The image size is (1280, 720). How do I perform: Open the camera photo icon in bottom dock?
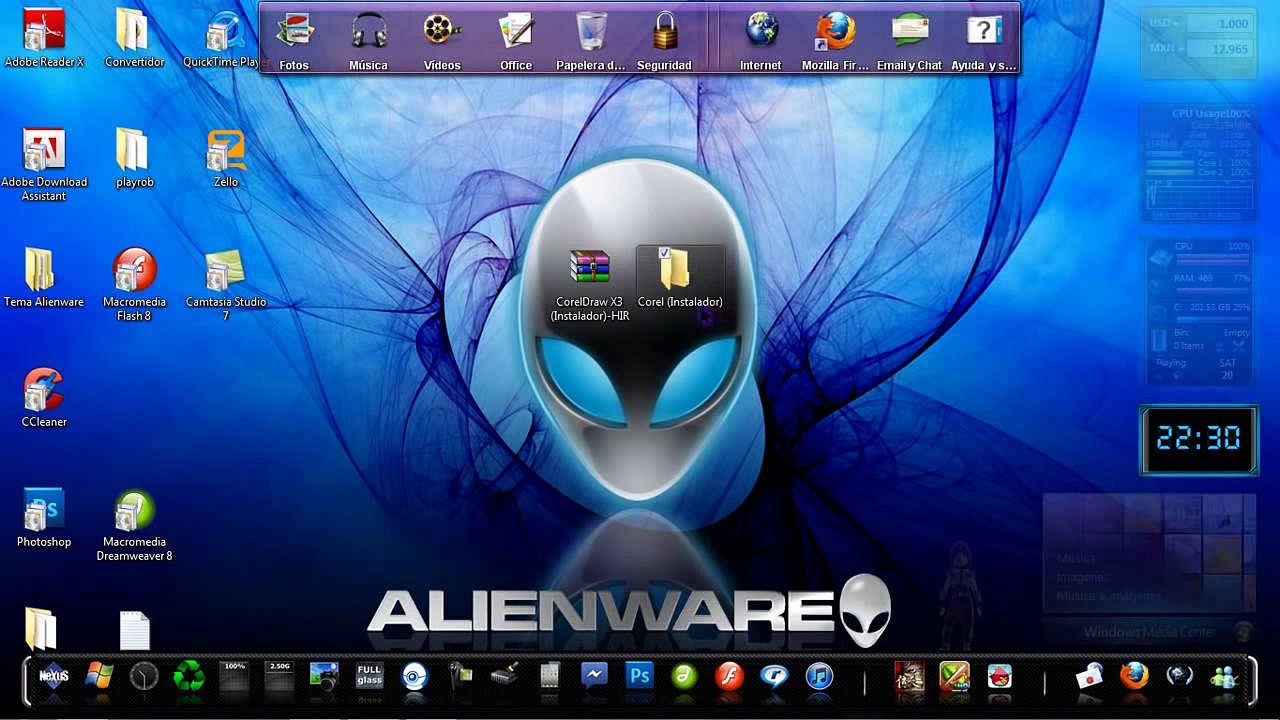[x=324, y=677]
